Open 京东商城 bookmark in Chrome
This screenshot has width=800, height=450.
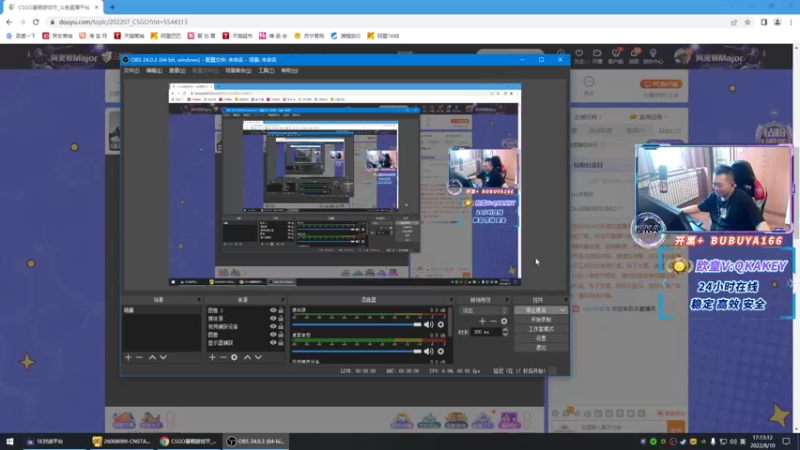[57, 36]
